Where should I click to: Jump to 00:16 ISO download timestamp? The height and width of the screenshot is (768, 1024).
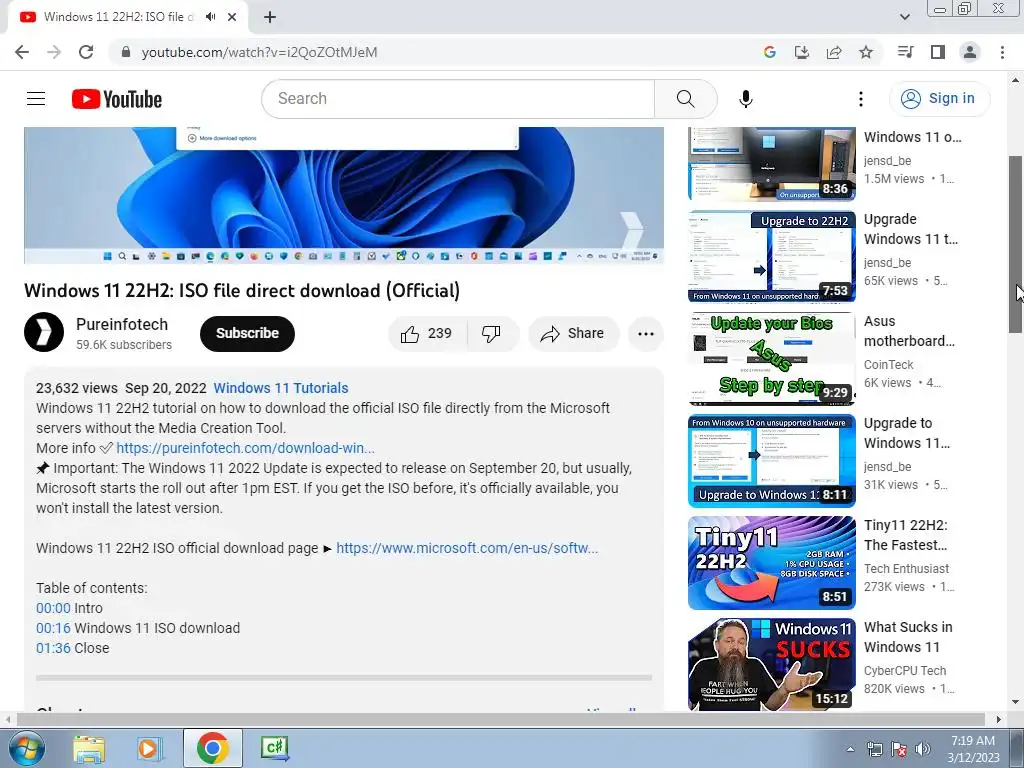pyautogui.click(x=53, y=628)
